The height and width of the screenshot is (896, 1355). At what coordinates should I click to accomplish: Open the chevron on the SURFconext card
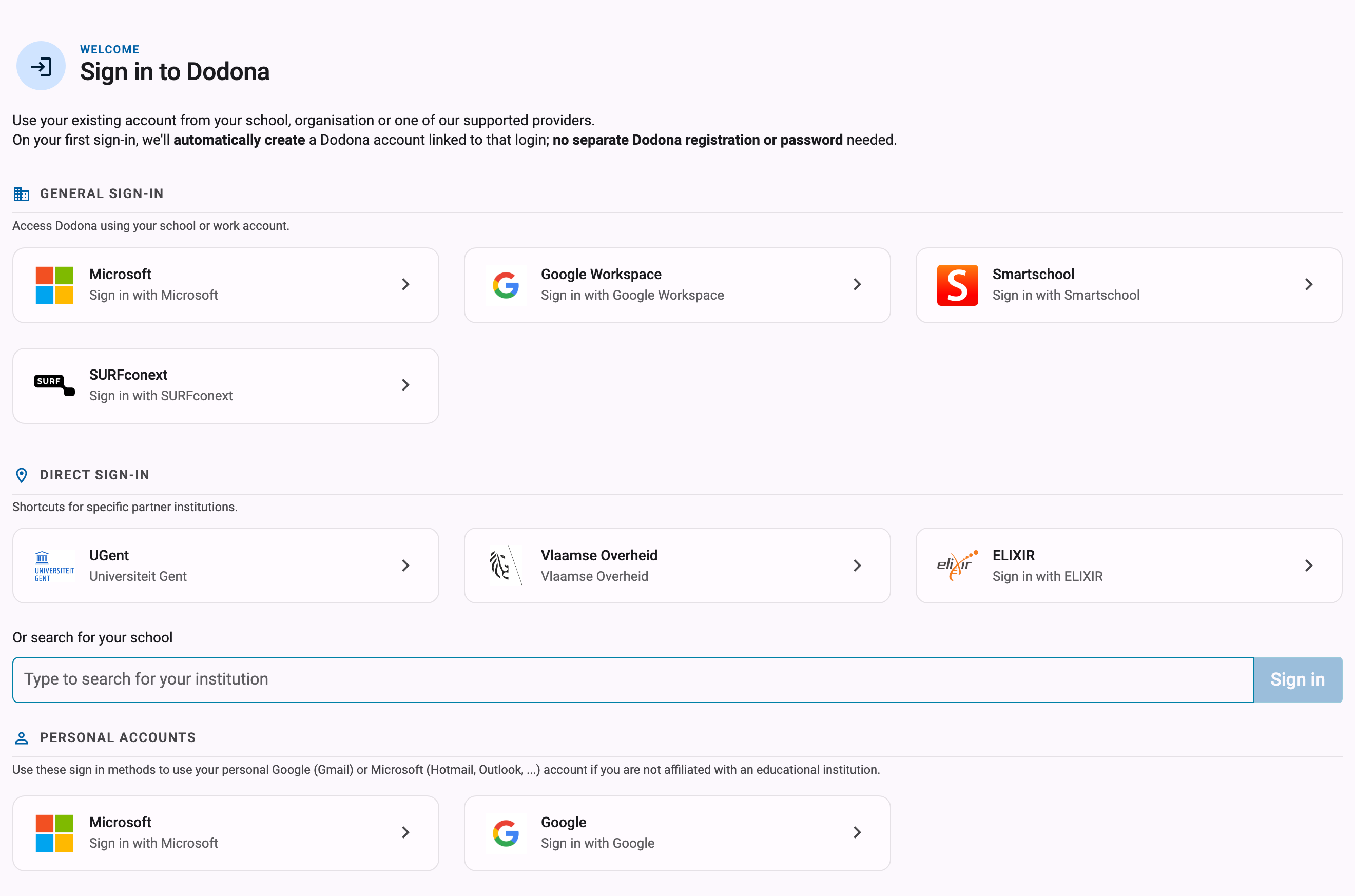click(405, 385)
